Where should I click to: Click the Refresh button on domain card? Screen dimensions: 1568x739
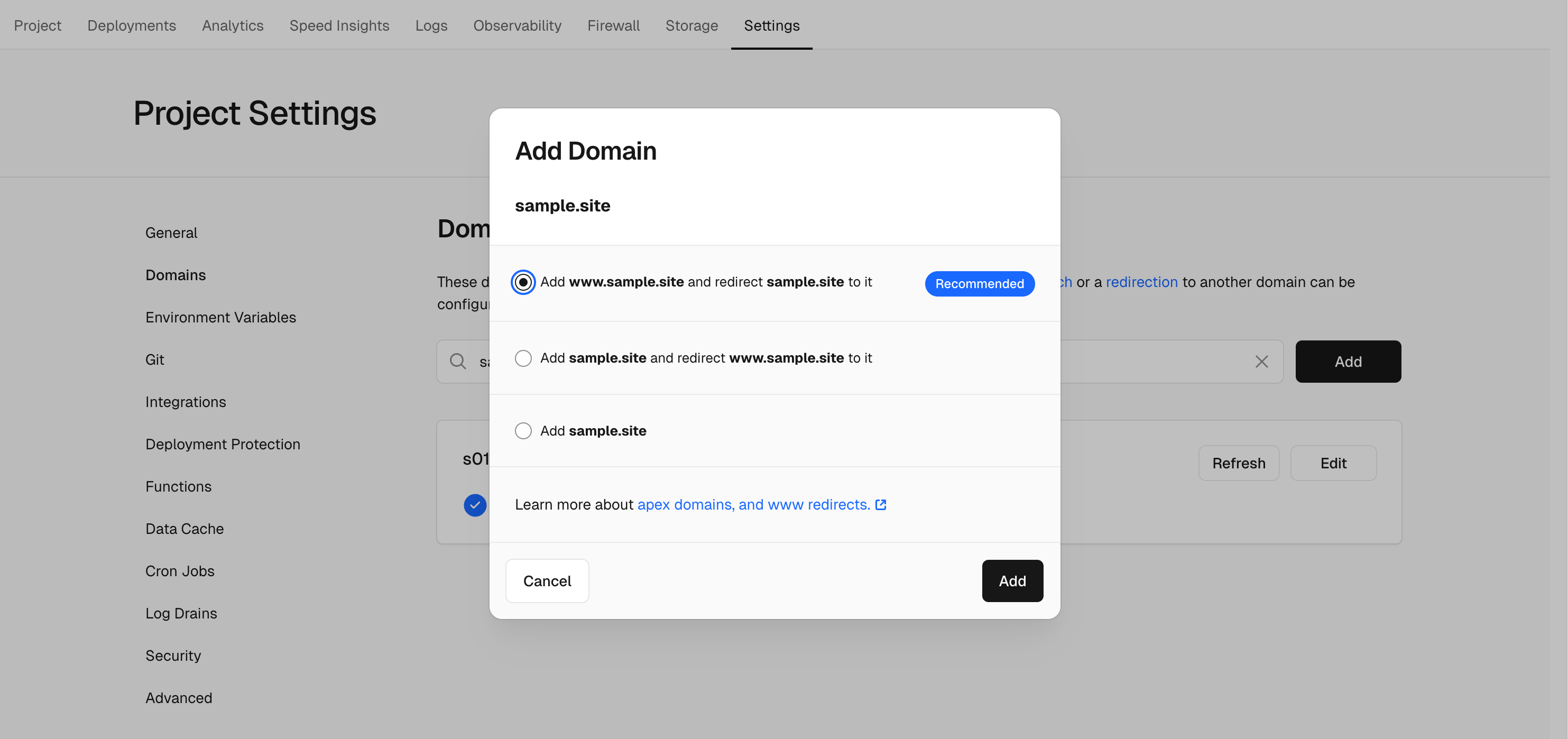(x=1238, y=463)
